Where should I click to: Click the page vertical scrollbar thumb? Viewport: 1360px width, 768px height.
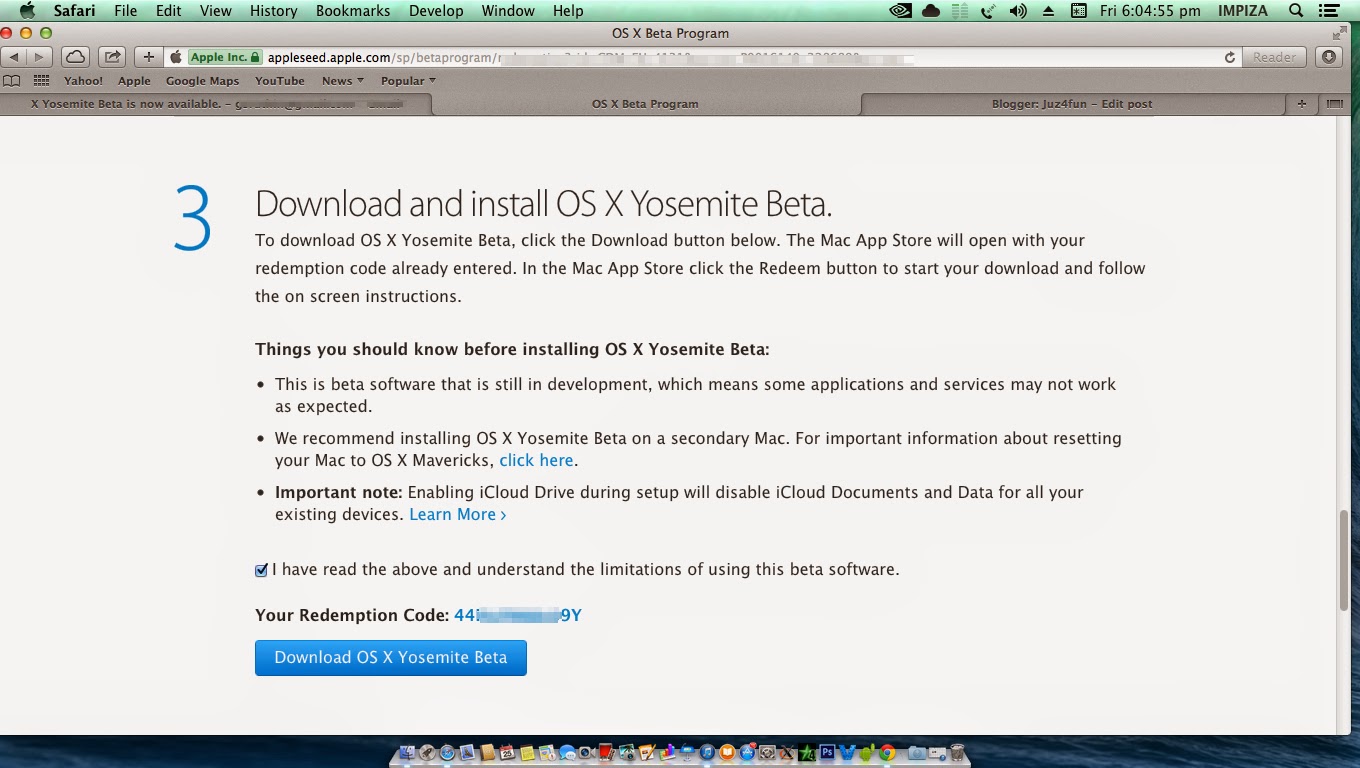point(1345,560)
